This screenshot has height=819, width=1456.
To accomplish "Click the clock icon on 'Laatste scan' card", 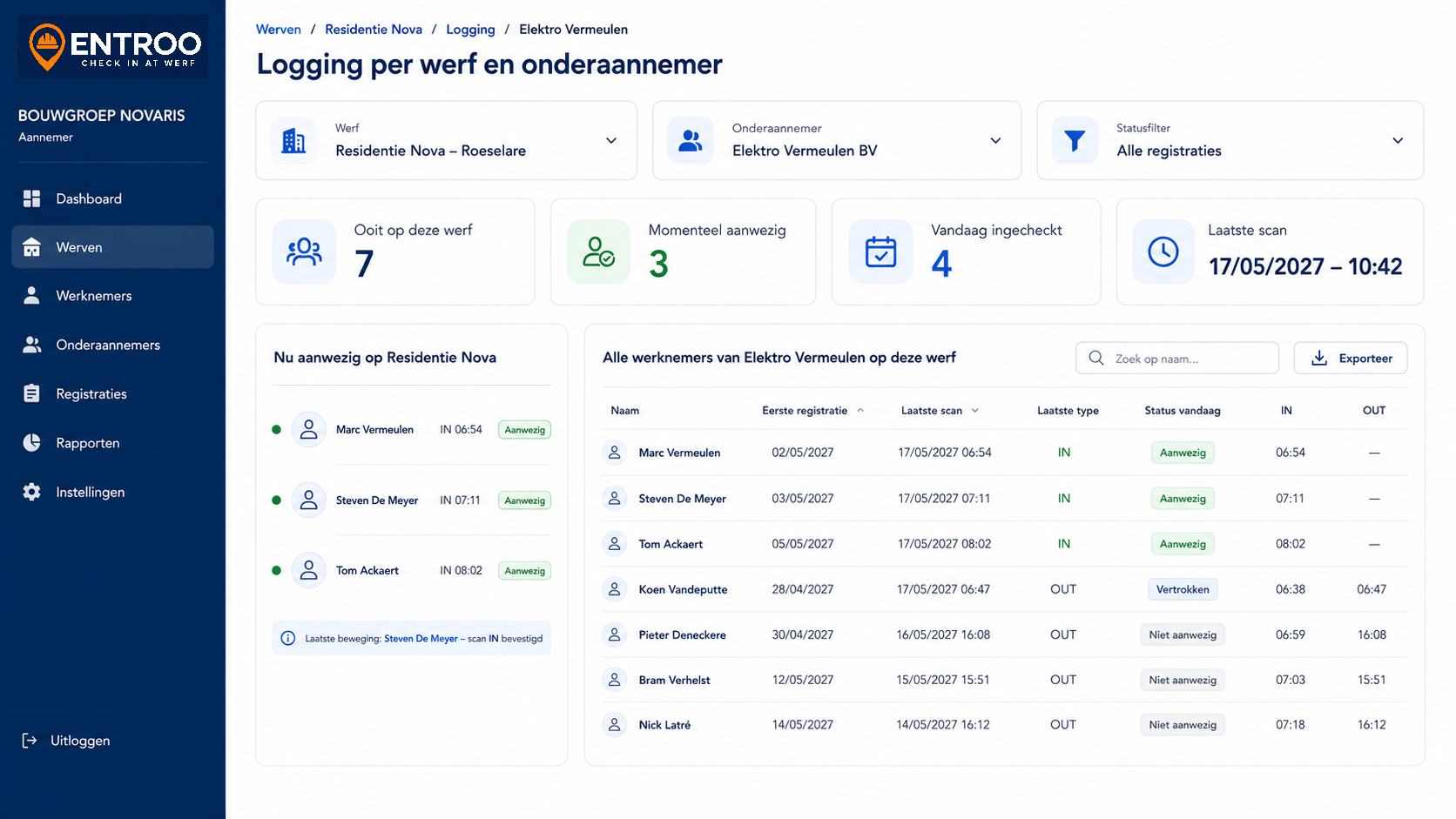I will point(1163,252).
